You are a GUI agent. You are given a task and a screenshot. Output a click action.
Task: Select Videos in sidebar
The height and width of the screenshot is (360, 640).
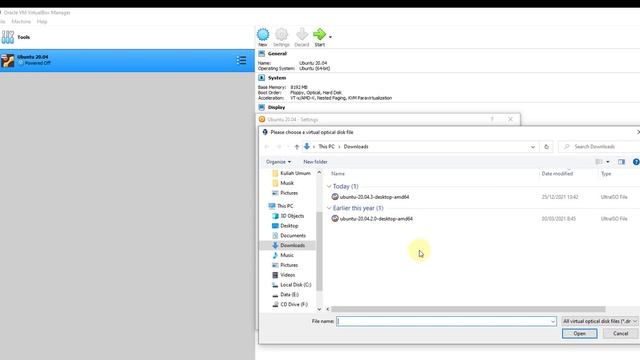283,275
